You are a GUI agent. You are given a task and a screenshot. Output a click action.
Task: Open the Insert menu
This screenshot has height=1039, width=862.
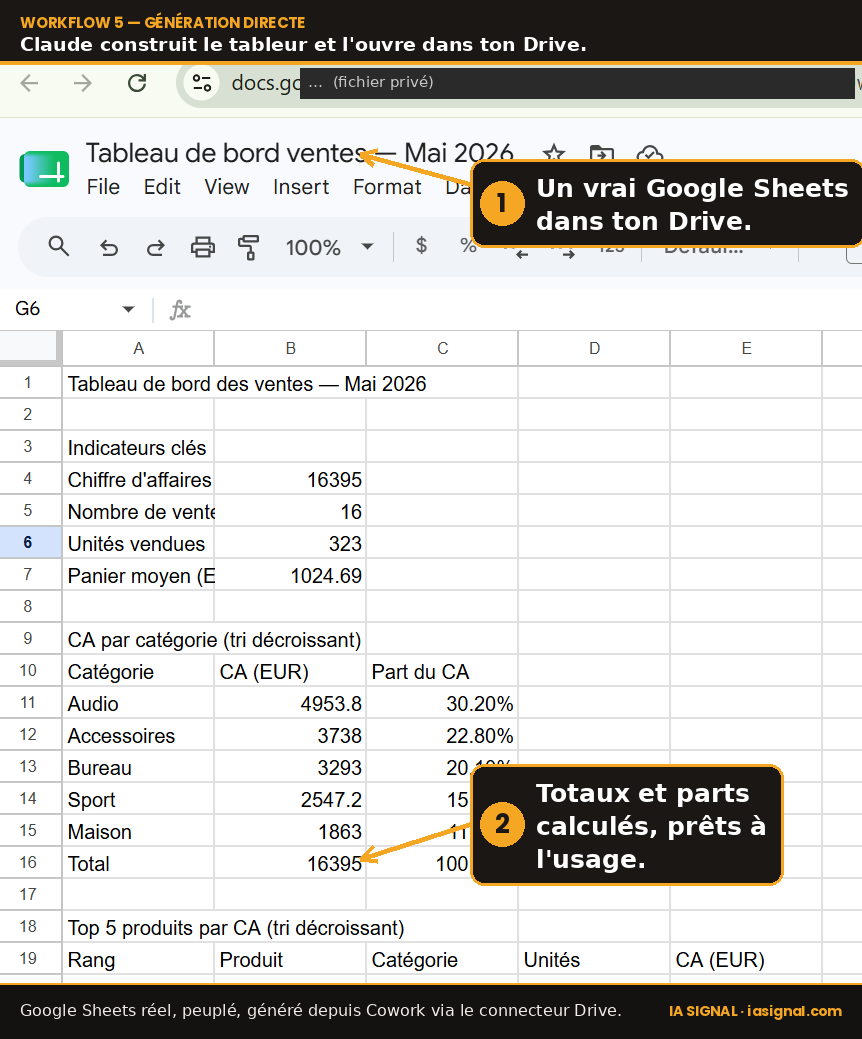point(301,187)
